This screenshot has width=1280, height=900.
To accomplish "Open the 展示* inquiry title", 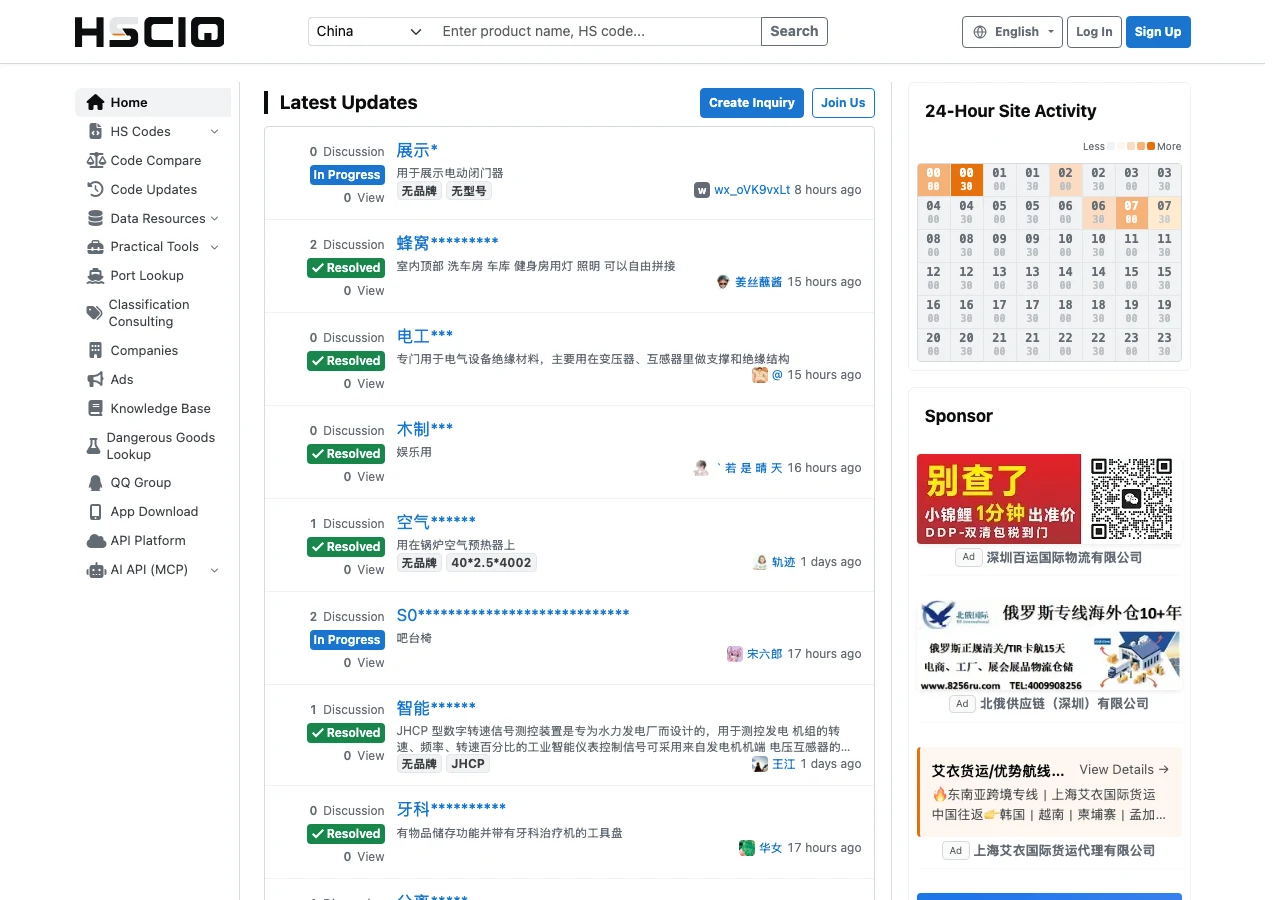I will [417, 150].
